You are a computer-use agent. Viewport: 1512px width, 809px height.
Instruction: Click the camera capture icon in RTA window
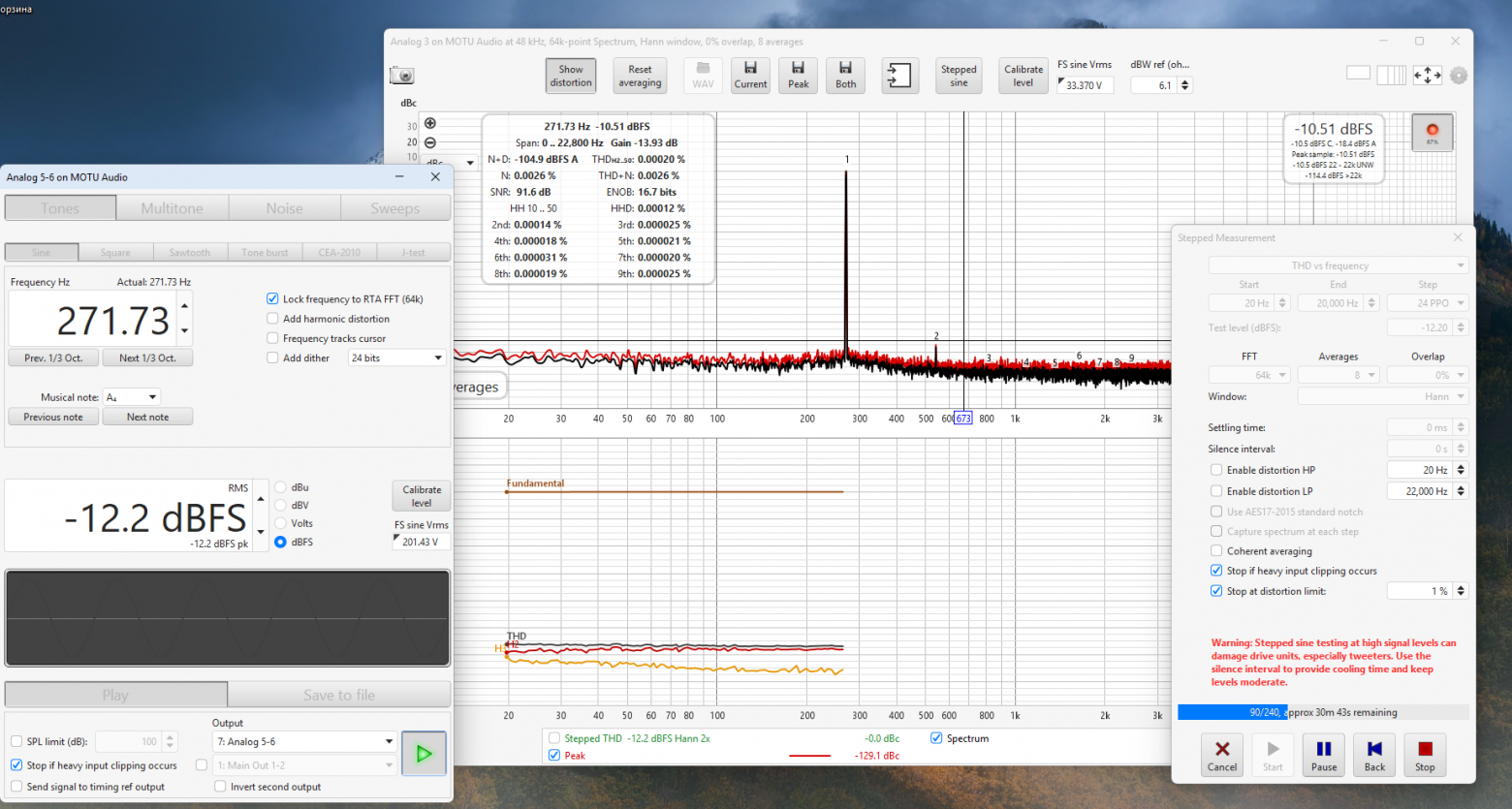click(402, 76)
